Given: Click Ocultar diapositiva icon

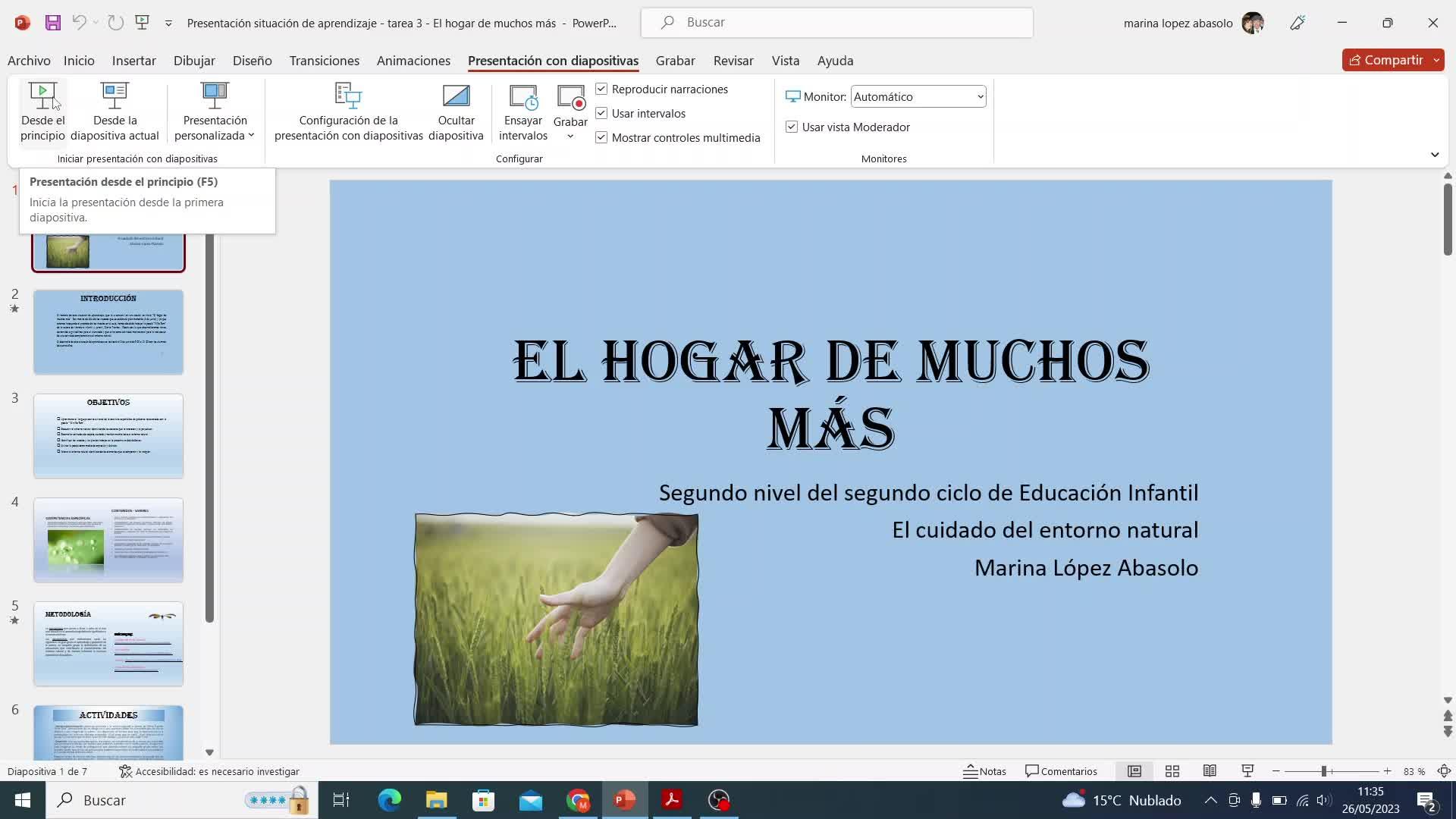Looking at the screenshot, I should click(456, 96).
